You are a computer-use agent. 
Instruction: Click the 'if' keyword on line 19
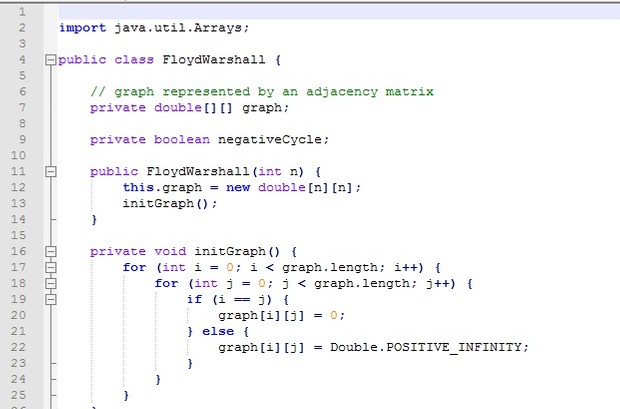pos(195,299)
